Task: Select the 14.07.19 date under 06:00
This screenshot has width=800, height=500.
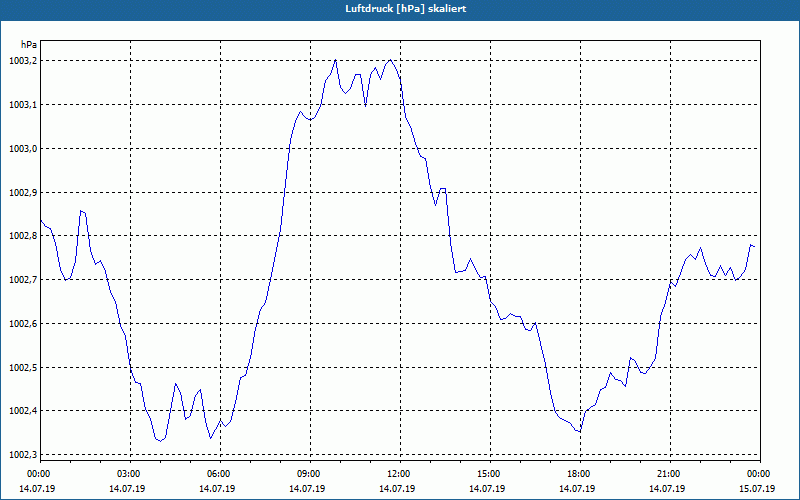Action: (x=217, y=488)
